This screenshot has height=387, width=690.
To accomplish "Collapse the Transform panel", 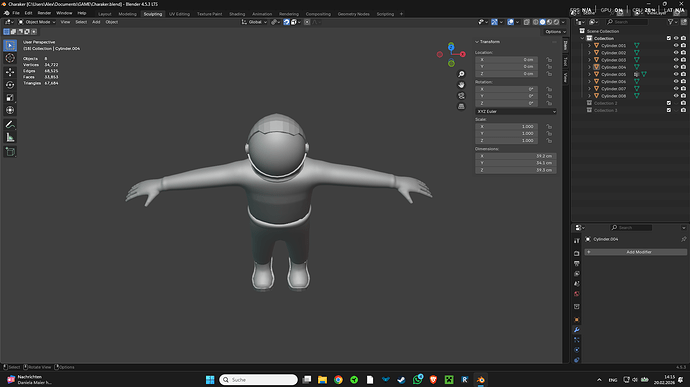I will (477, 42).
